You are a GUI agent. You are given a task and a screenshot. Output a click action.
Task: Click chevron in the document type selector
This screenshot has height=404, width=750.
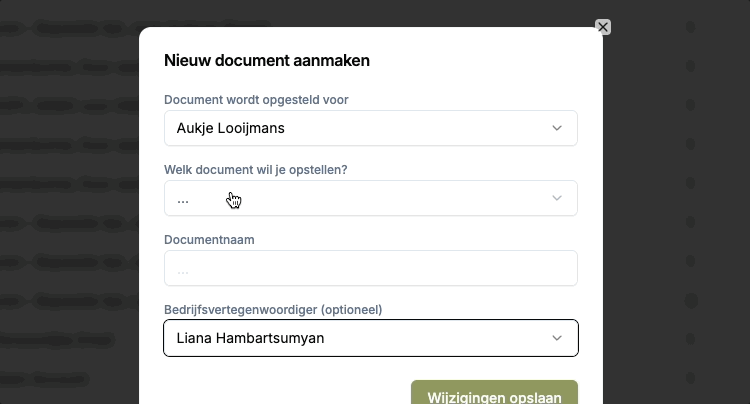pos(557,198)
